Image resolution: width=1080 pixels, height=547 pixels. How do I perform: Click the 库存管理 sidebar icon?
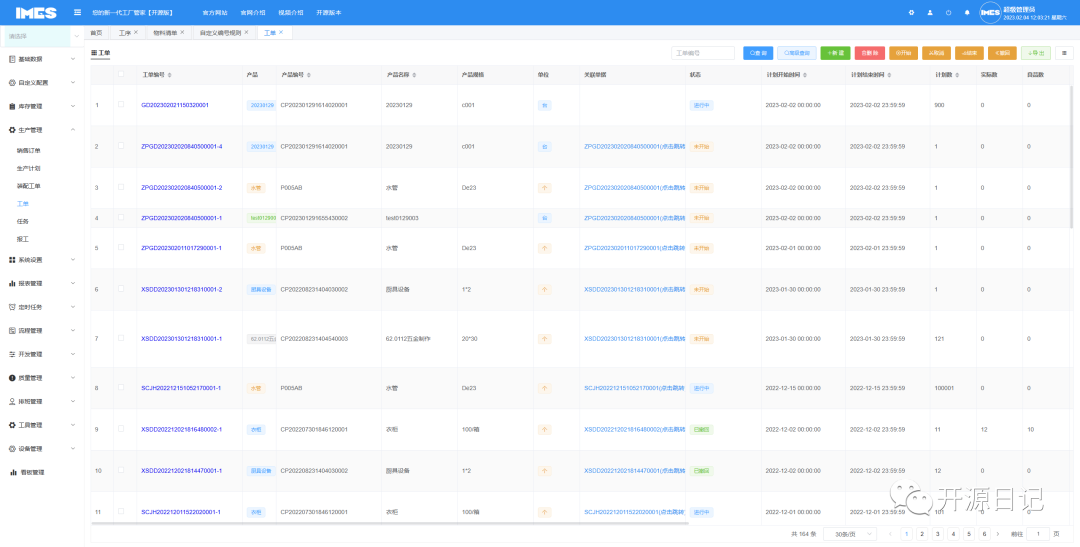point(12,106)
